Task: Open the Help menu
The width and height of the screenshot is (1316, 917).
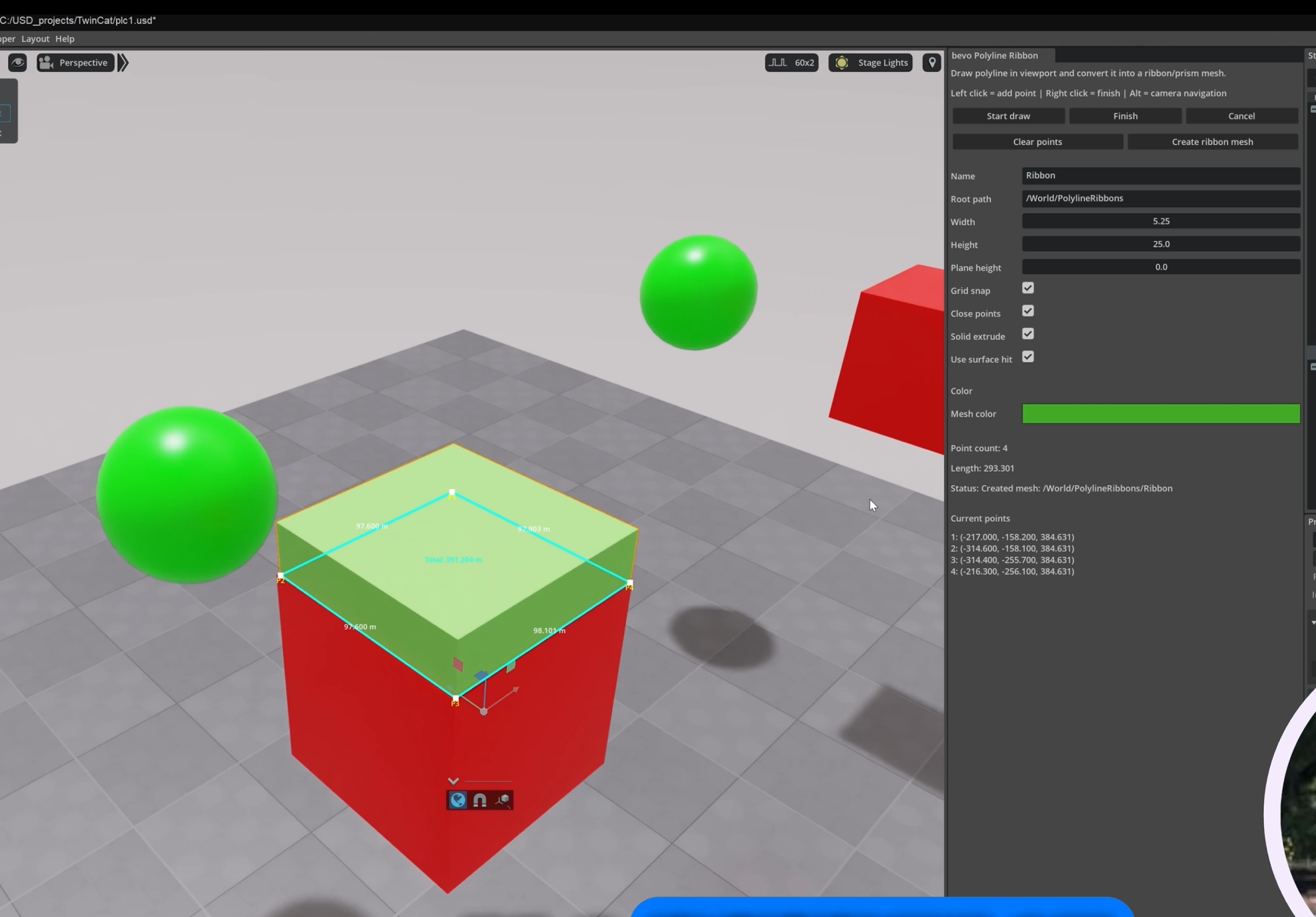Action: [65, 39]
